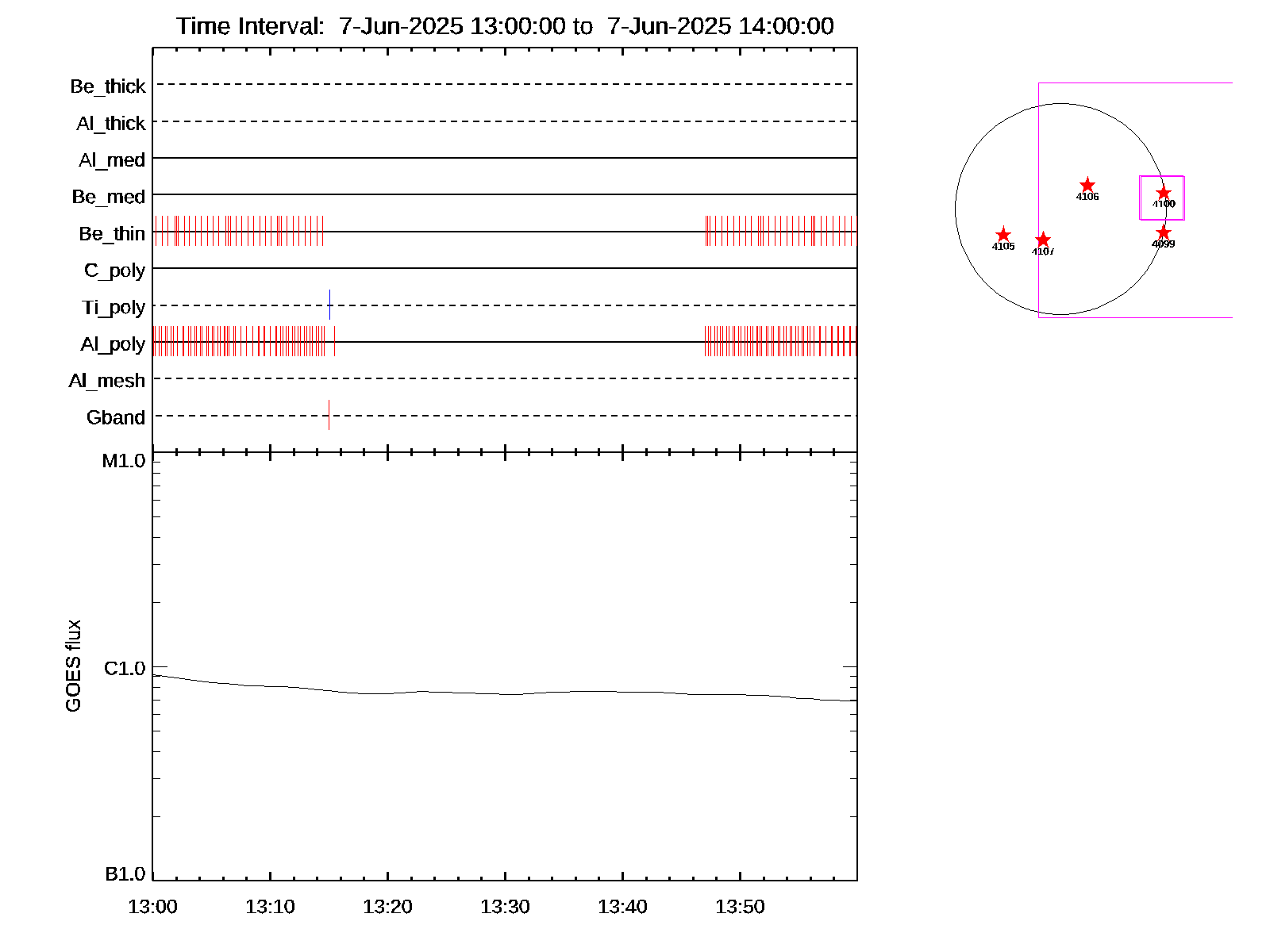This screenshot has height=952, width=1270.
Task: Click the isolated black Al_poly tick mark
Action: 334,341
